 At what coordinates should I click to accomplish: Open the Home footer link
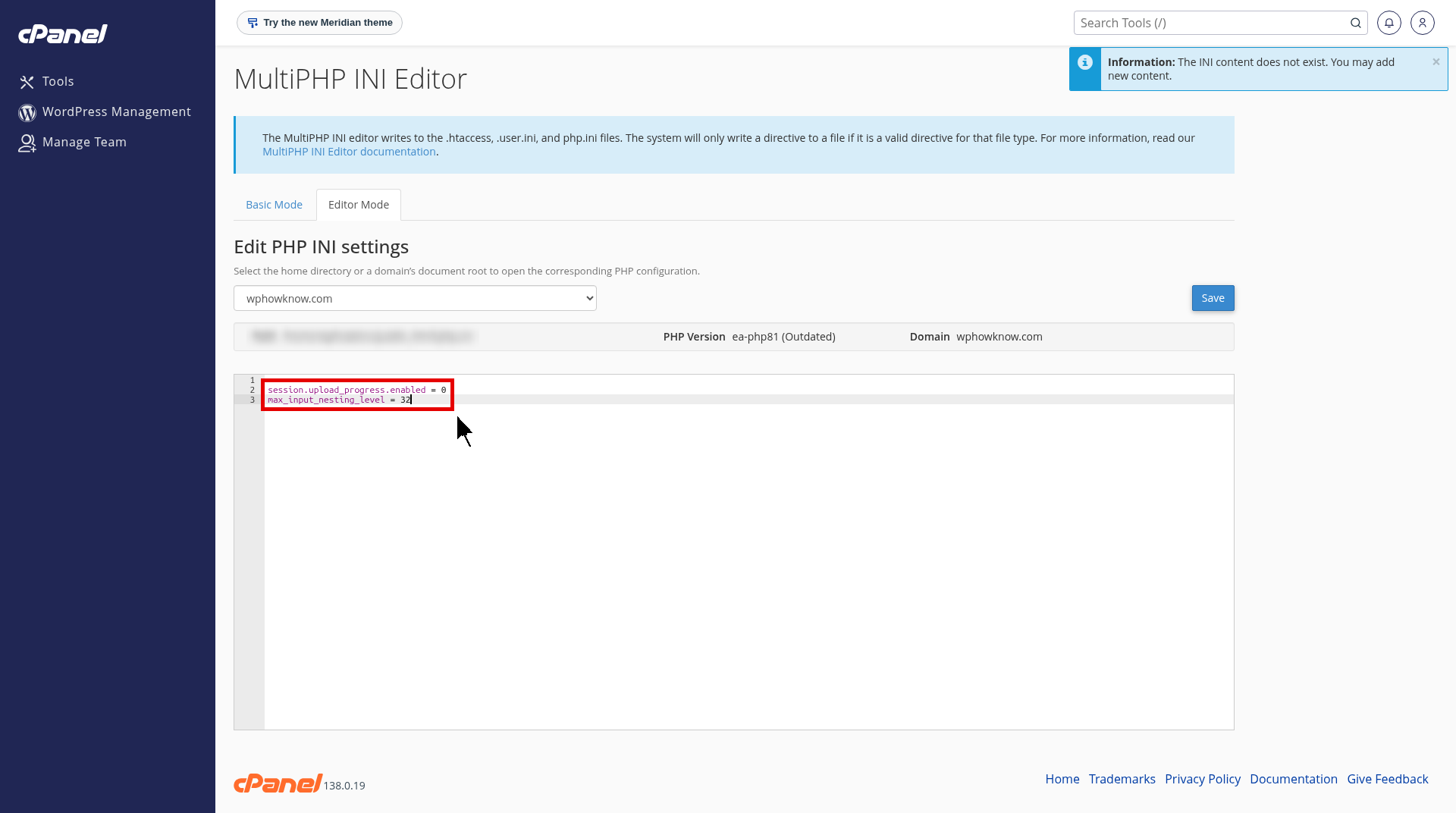(x=1062, y=779)
